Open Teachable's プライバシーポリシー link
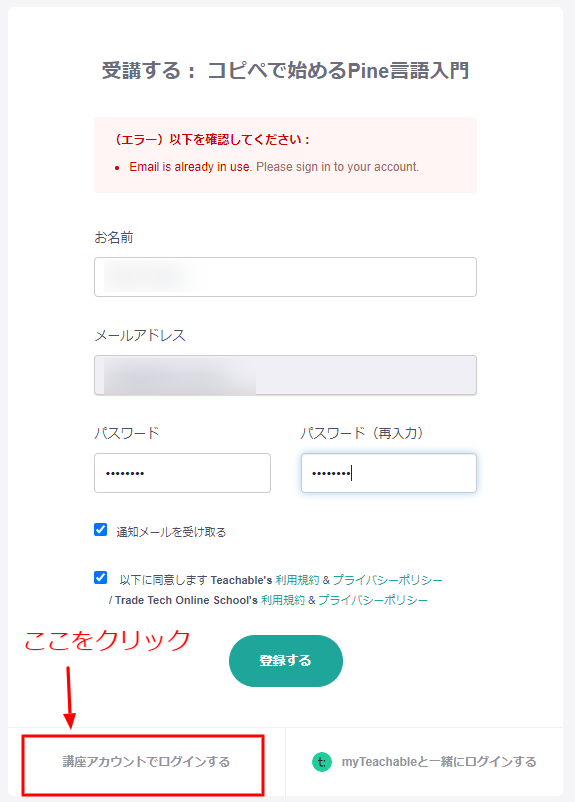 tap(387, 580)
